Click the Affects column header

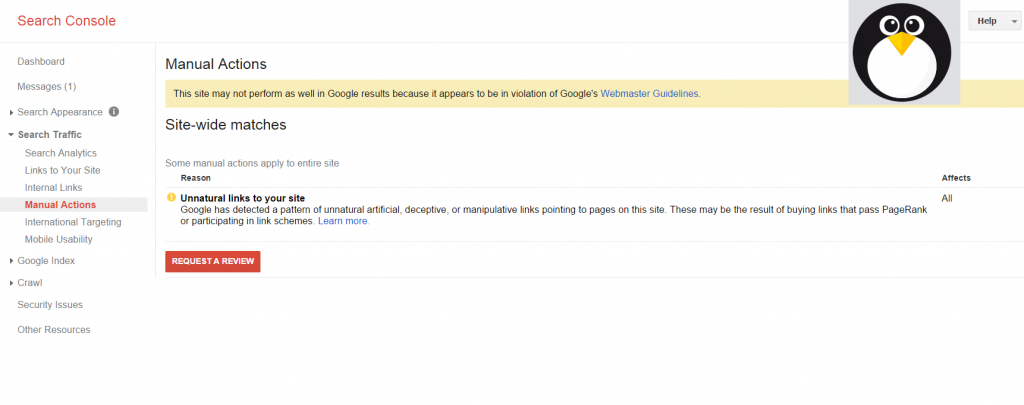coord(956,178)
